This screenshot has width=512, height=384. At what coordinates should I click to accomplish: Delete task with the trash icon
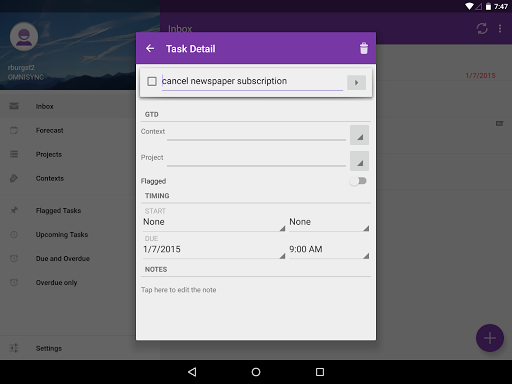tap(364, 49)
